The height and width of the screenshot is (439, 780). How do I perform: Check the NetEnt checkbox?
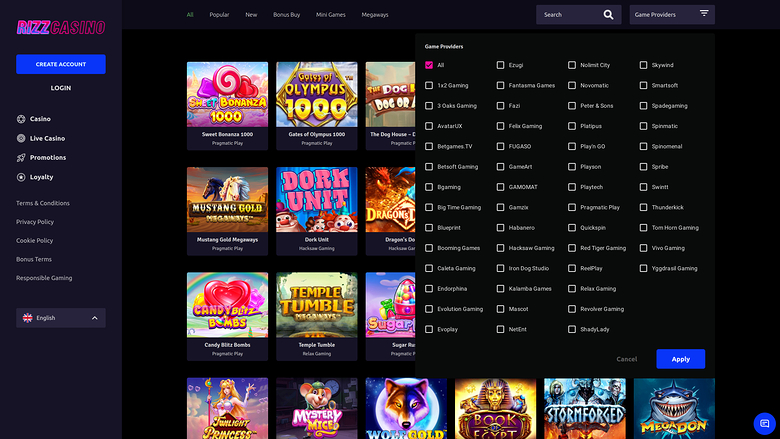click(x=500, y=329)
